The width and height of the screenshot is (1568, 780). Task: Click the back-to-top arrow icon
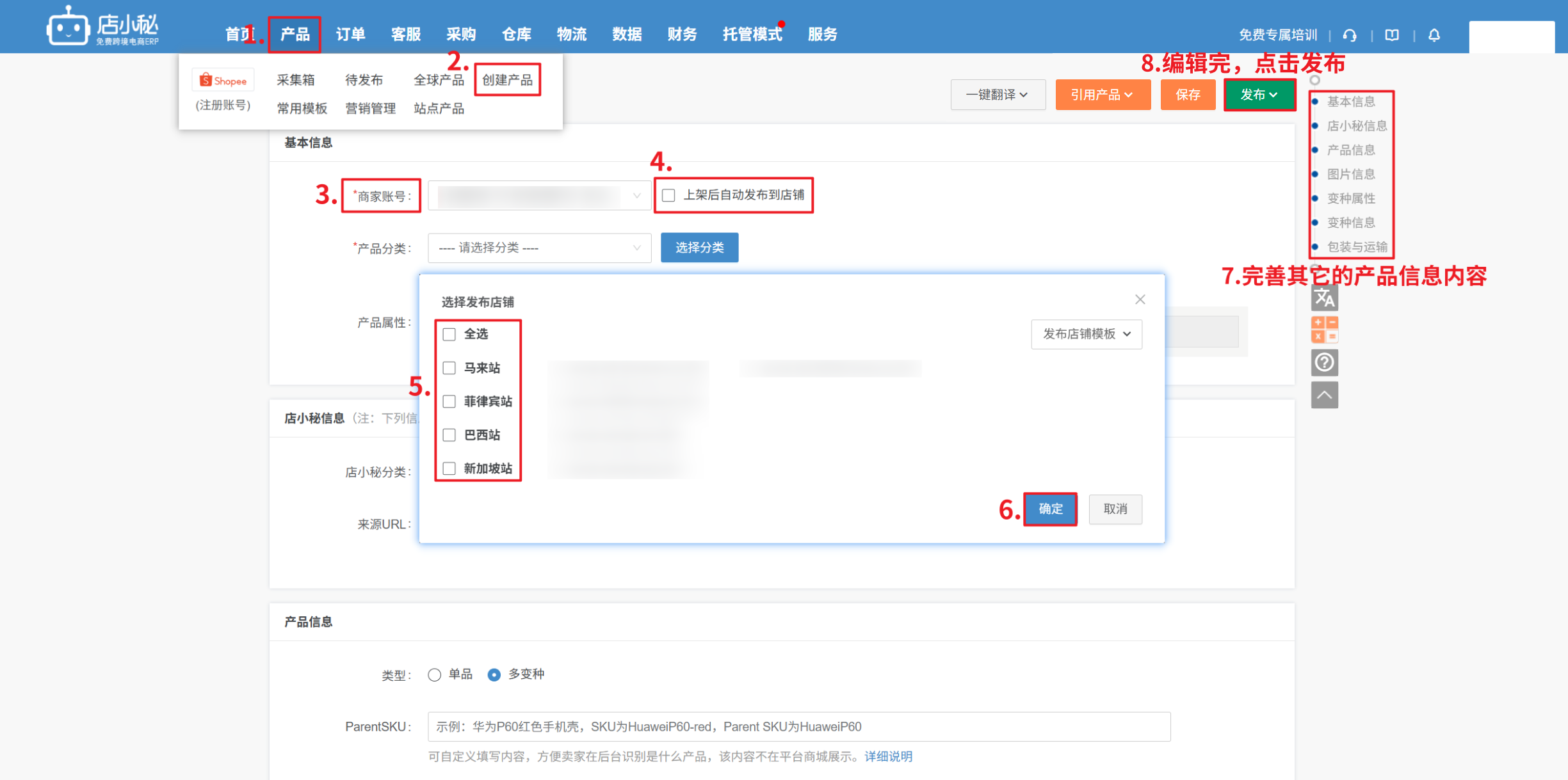(x=1324, y=395)
